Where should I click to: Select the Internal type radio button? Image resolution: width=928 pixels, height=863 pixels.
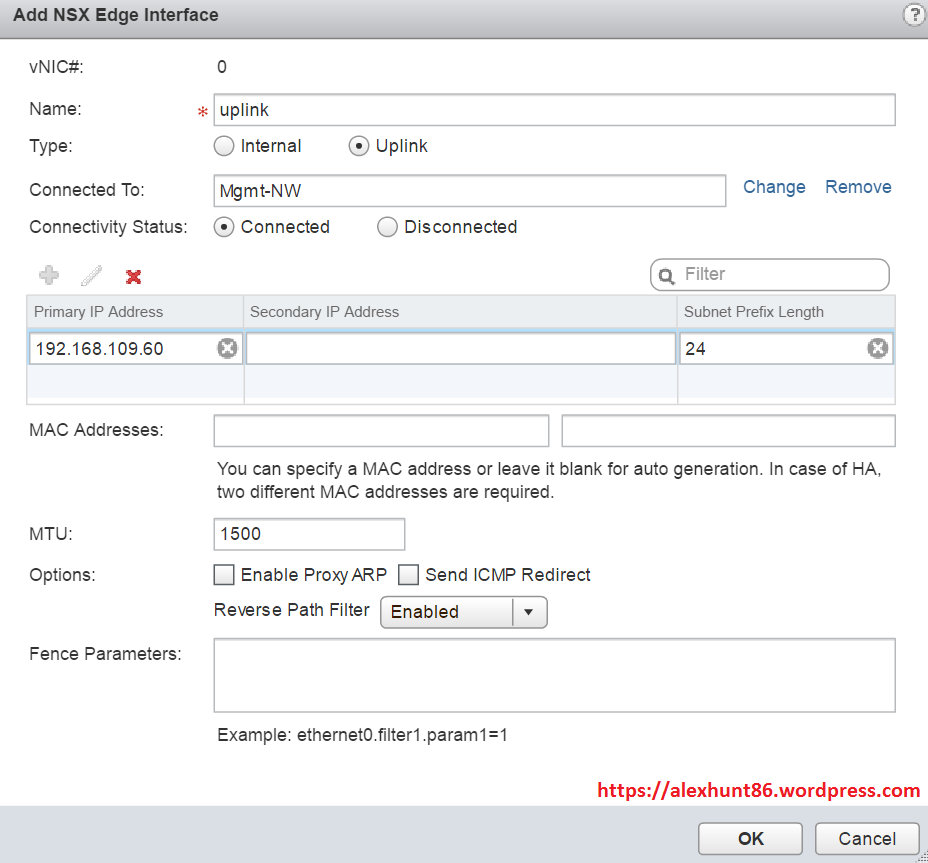pyautogui.click(x=224, y=146)
